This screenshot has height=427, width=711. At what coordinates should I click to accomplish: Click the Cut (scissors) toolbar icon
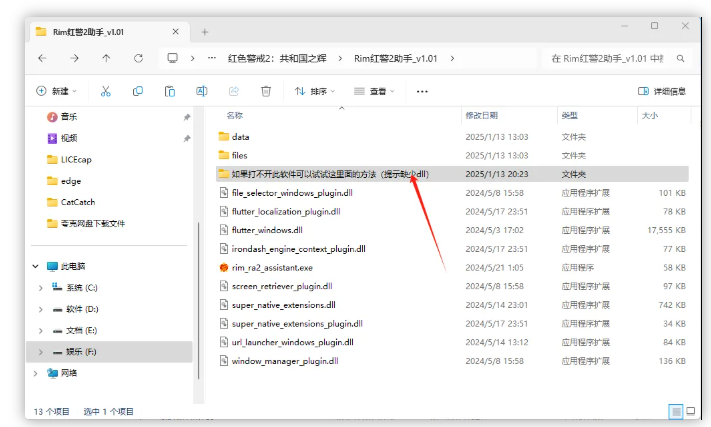[105, 91]
